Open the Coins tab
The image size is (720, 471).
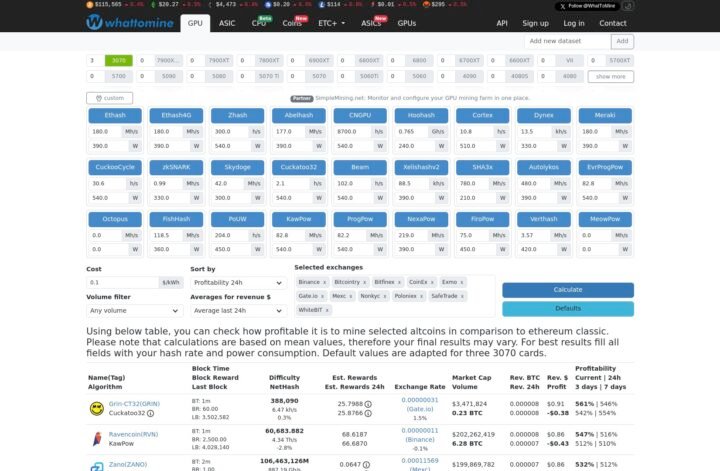point(293,22)
